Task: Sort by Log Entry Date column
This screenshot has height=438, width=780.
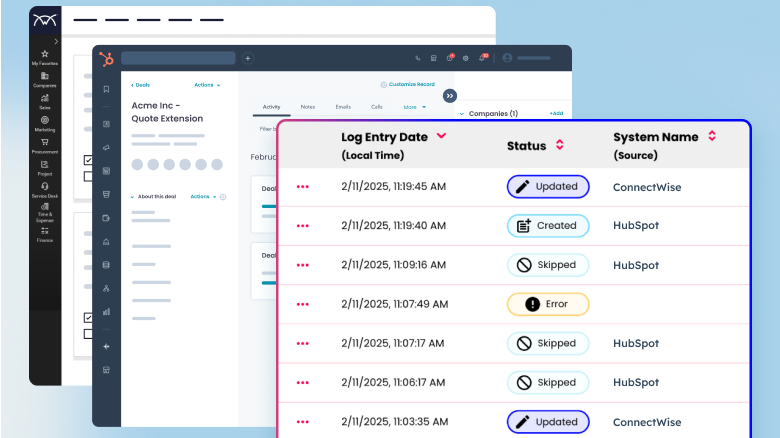Action: click(x=441, y=136)
